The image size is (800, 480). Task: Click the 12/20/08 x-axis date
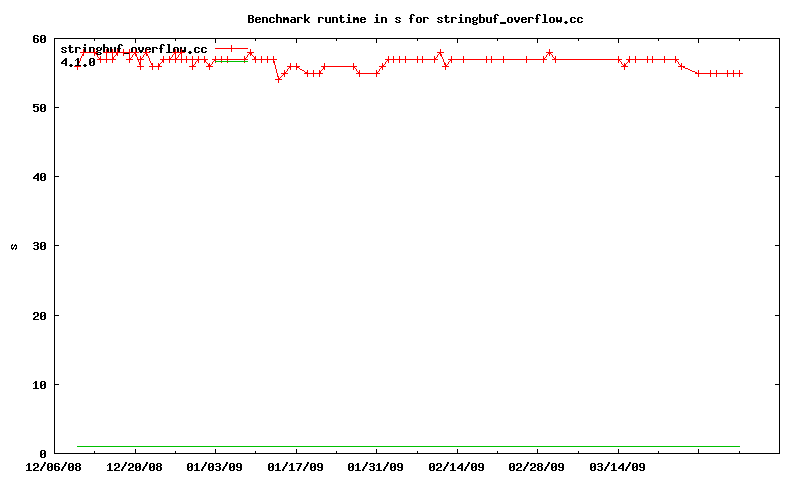tap(134, 466)
